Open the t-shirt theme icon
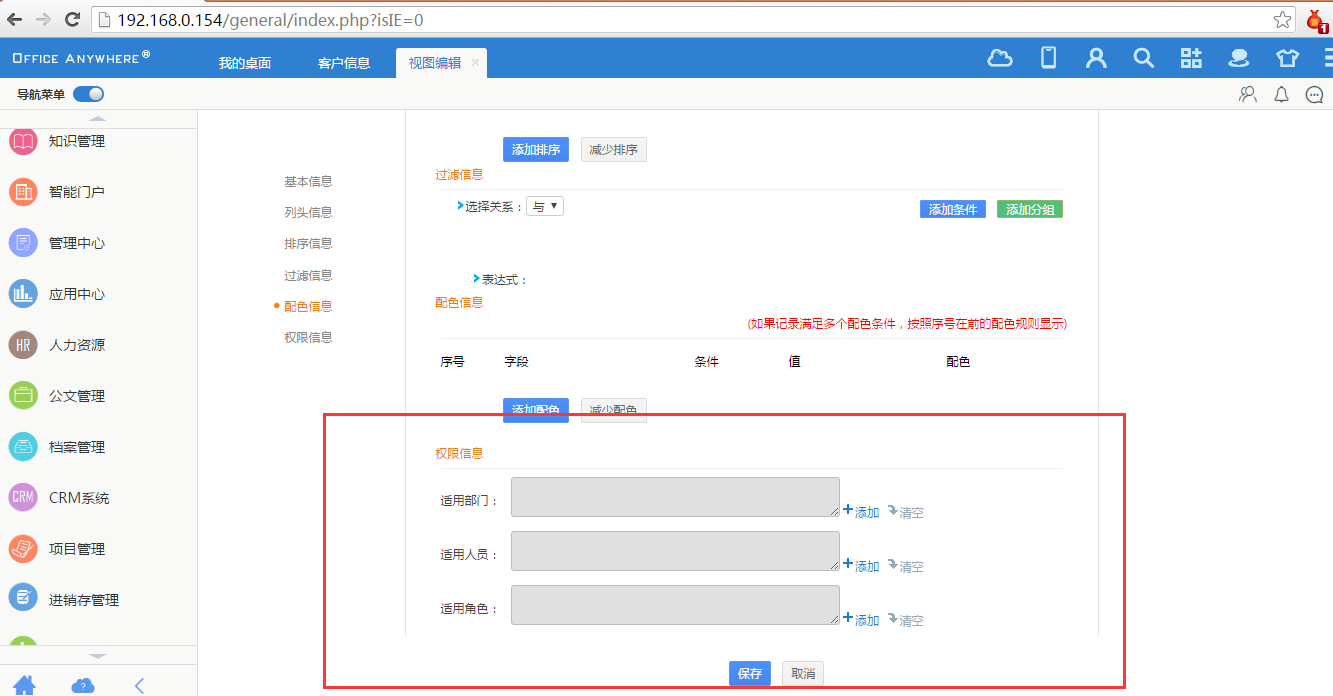Screen dimensions: 1333x696 pyautogui.click(x=1287, y=58)
